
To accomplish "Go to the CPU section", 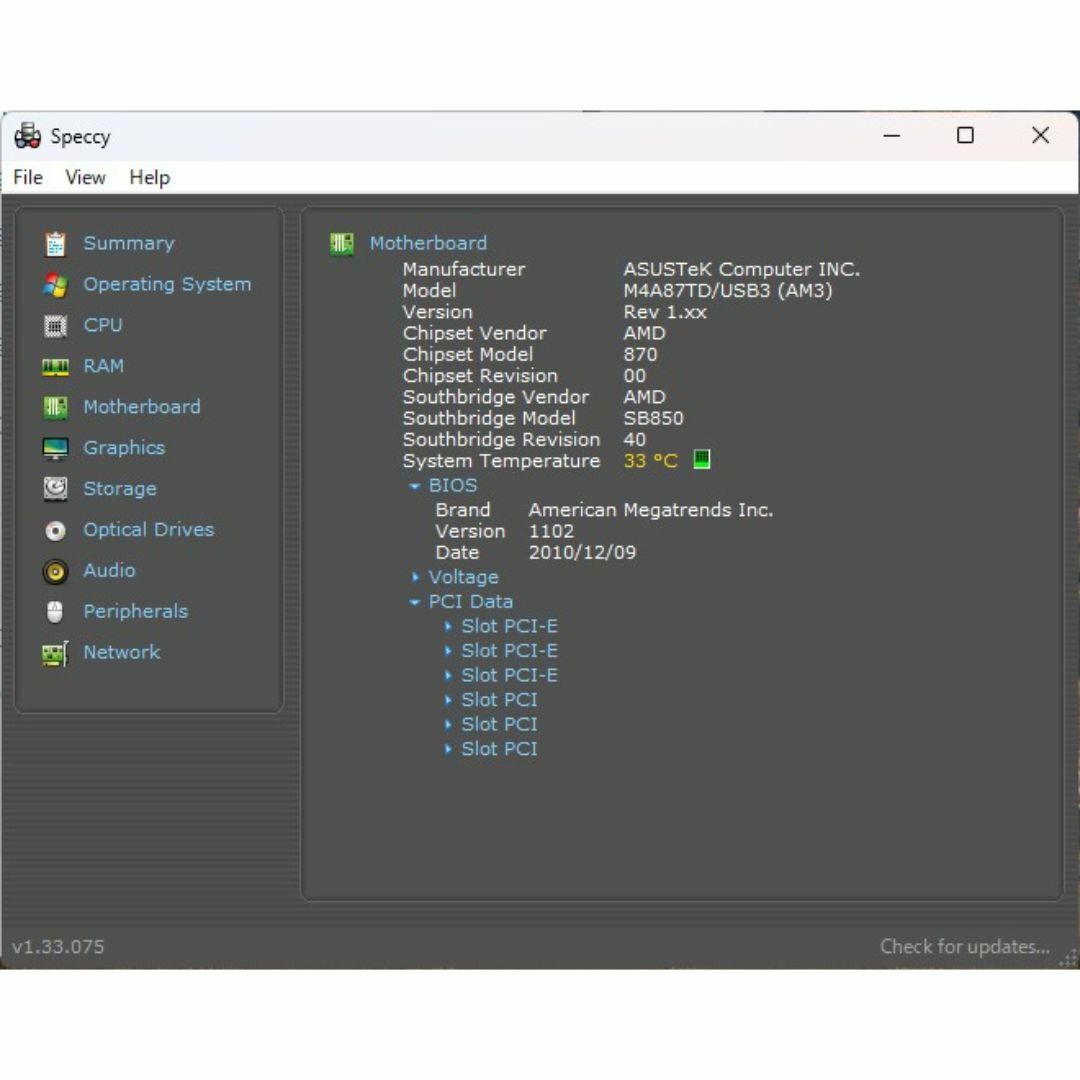I will tap(103, 325).
